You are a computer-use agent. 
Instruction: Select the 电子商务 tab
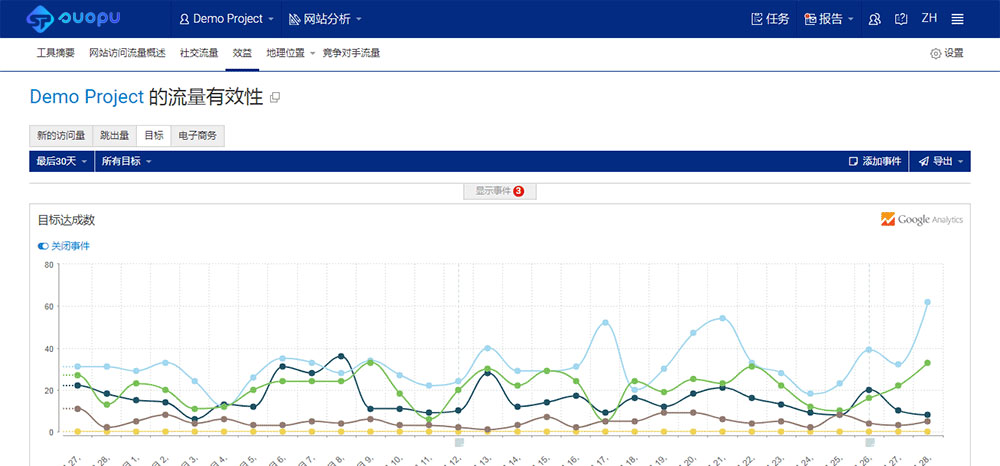[x=197, y=135]
